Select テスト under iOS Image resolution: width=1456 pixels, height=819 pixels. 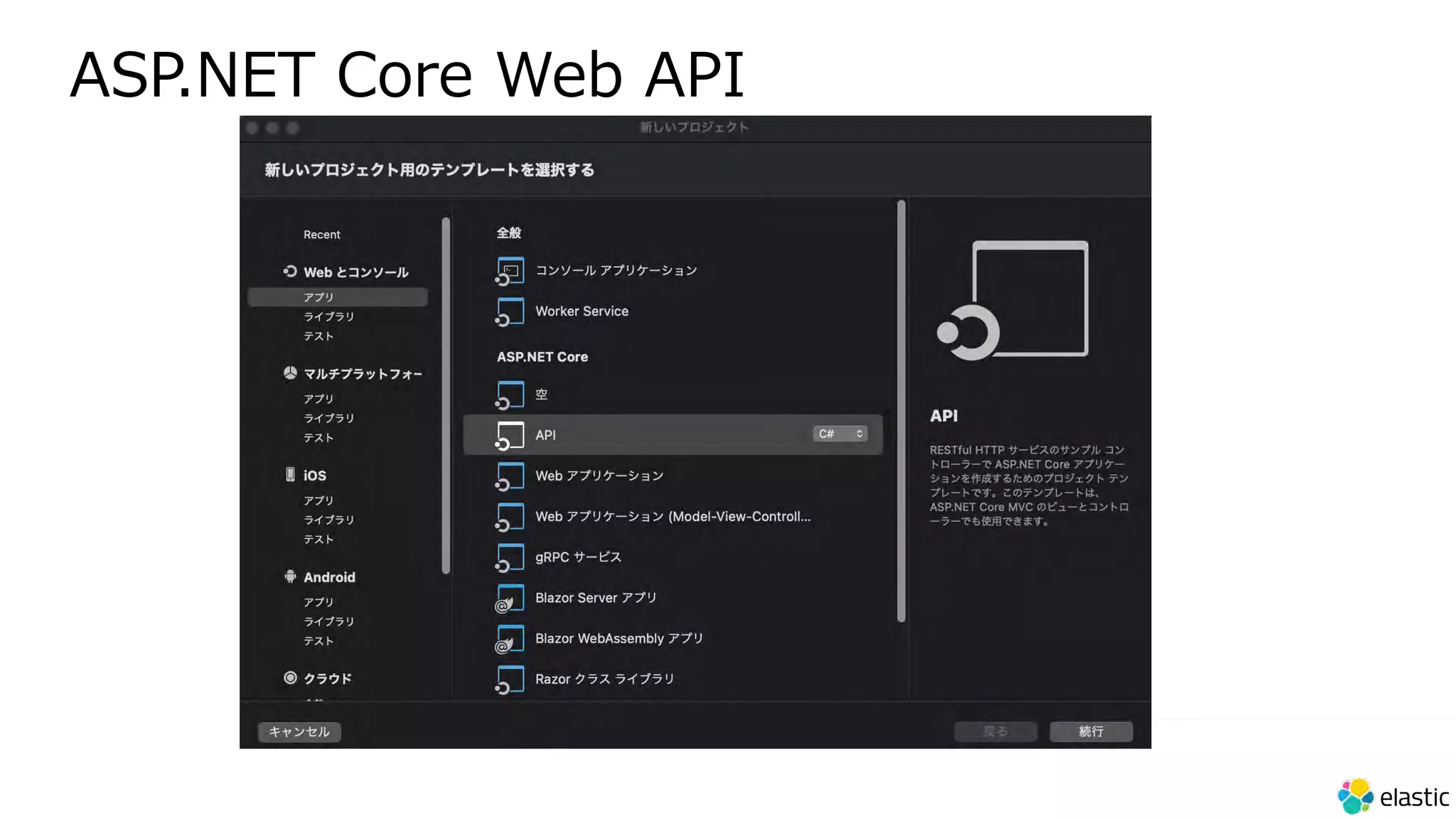click(318, 539)
